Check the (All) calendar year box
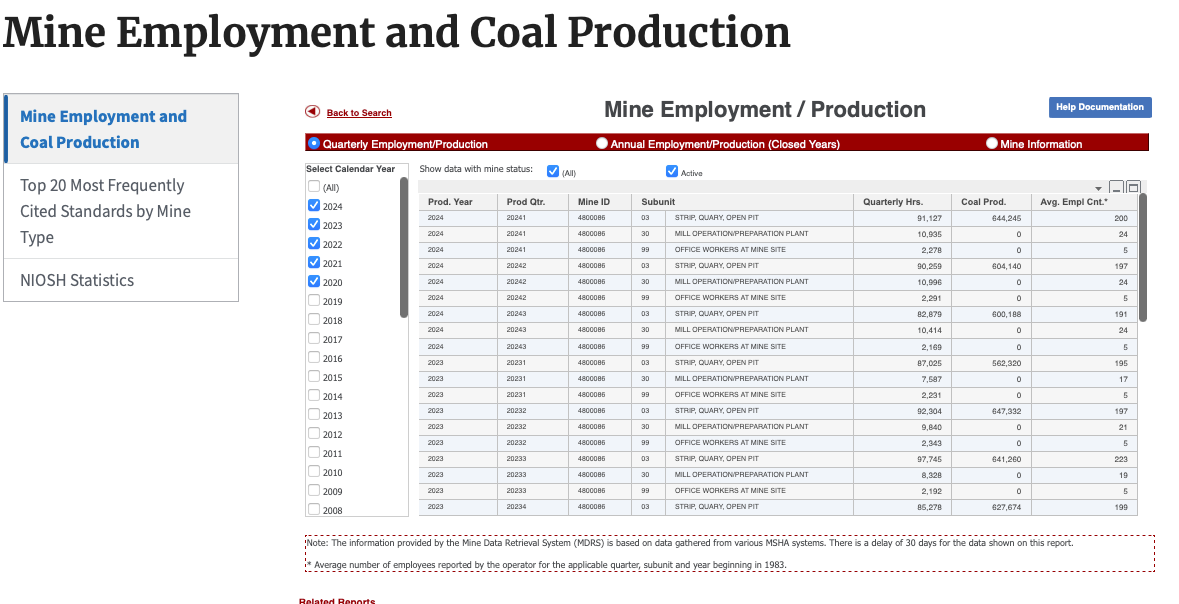This screenshot has width=1179, height=604. coord(314,186)
